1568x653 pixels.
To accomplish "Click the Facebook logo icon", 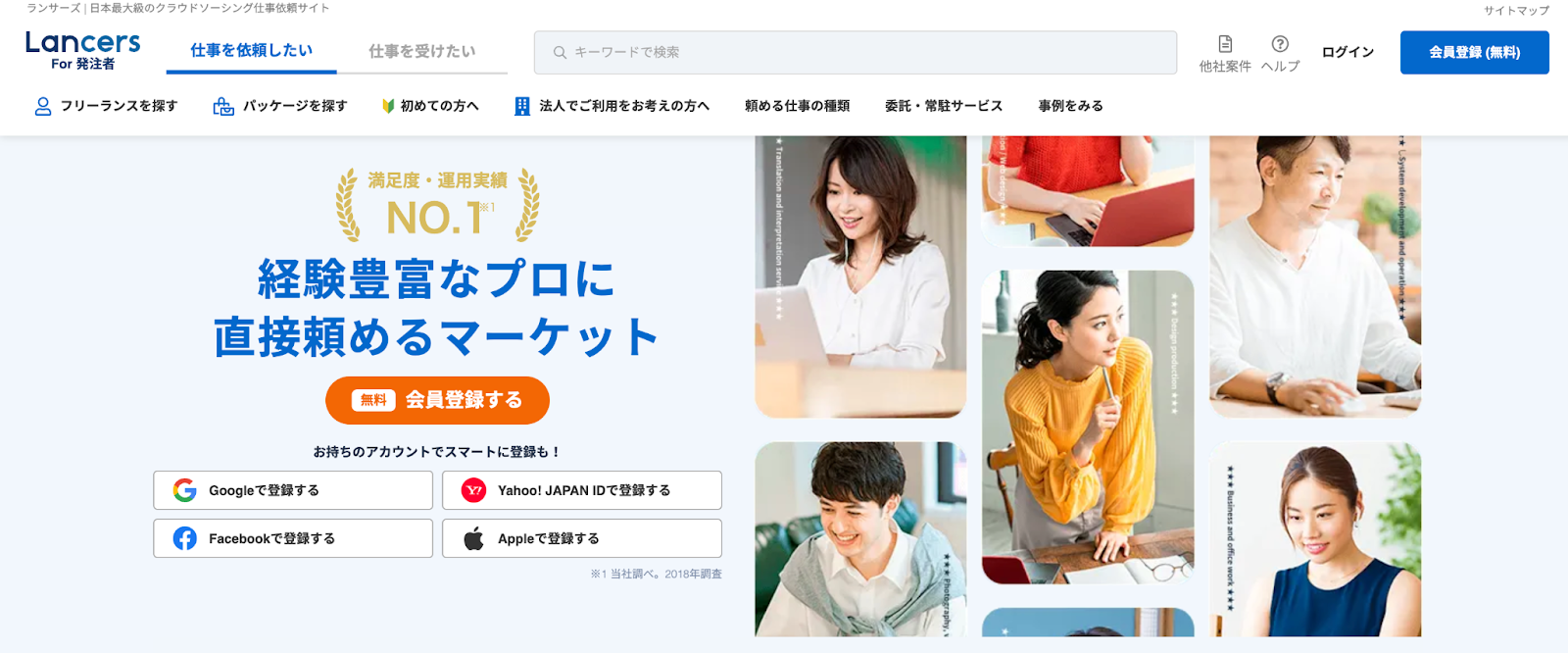I will pos(184,538).
